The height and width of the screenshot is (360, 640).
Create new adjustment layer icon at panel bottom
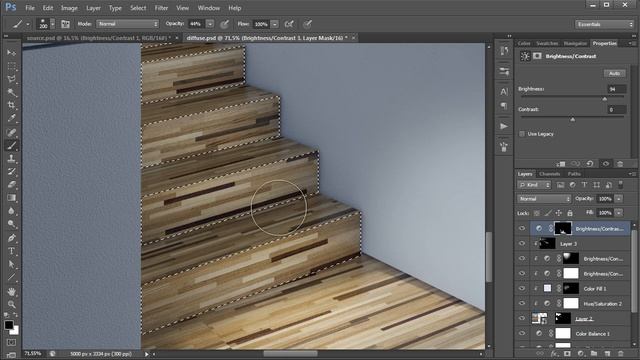580,353
